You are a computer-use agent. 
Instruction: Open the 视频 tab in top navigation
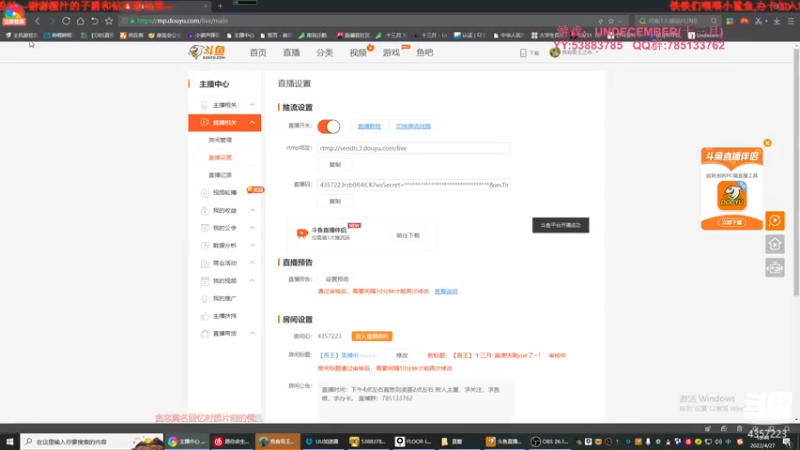tap(358, 53)
